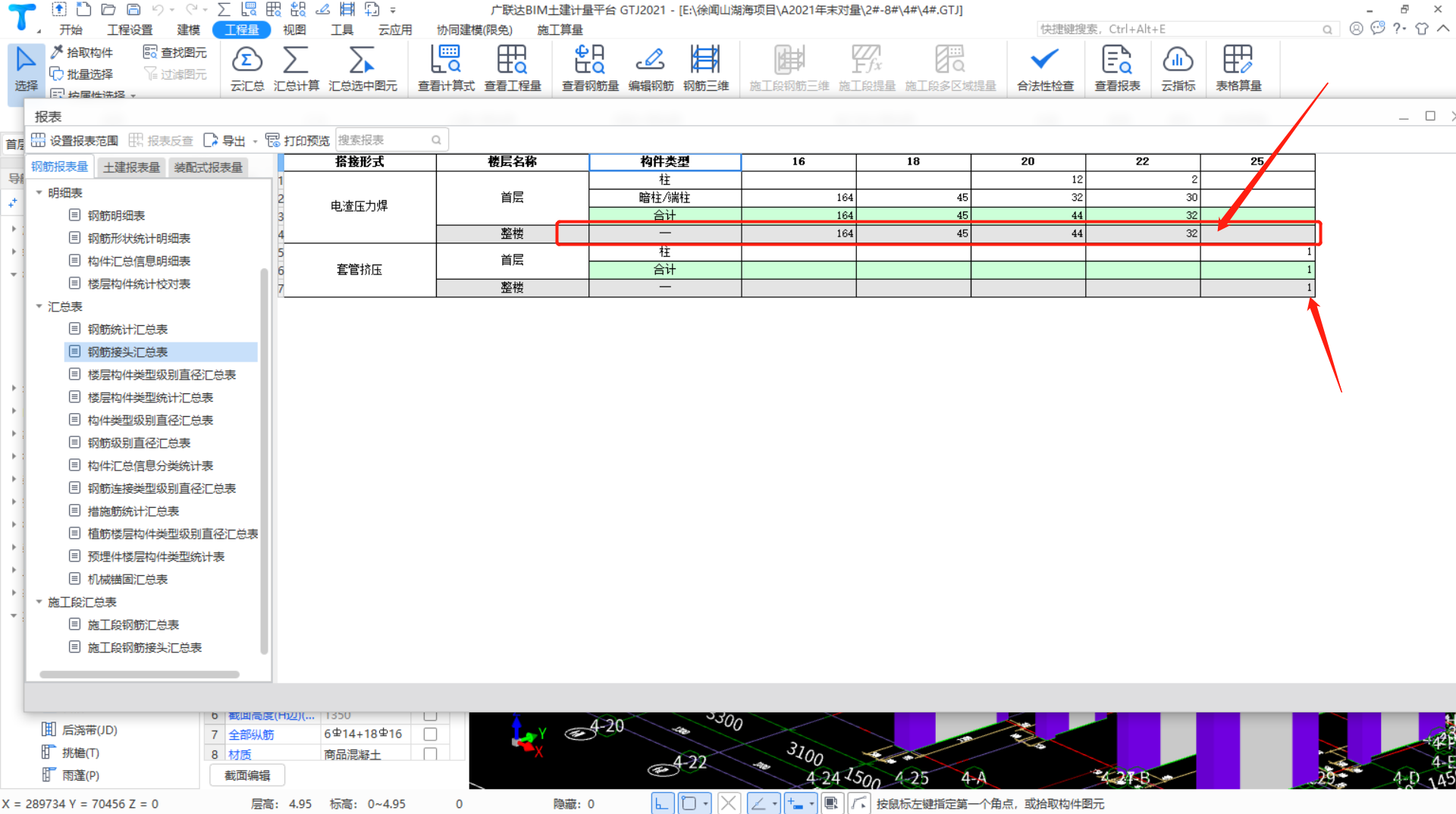1456x814 pixels.
Task: Toggle checkbox in 全部纵筋 row
Action: (430, 734)
